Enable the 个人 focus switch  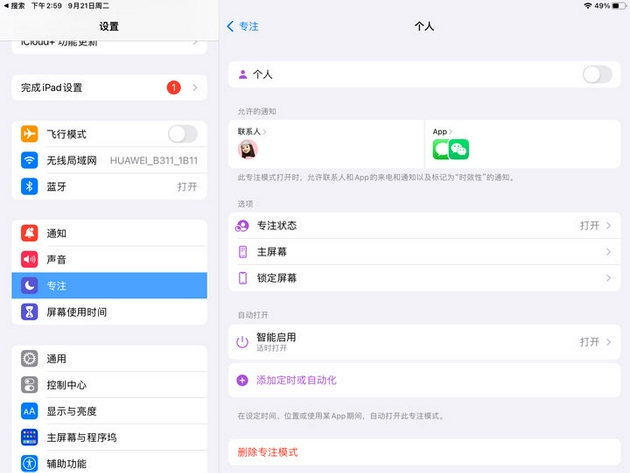click(x=597, y=74)
